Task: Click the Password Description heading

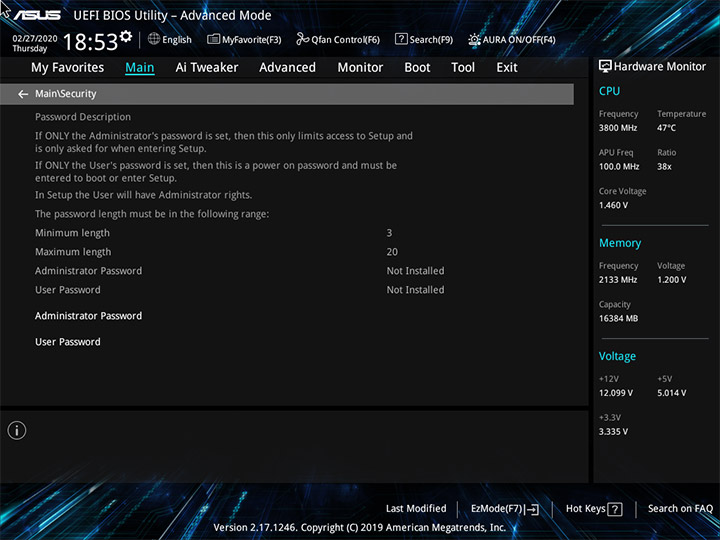Action: coord(83,117)
